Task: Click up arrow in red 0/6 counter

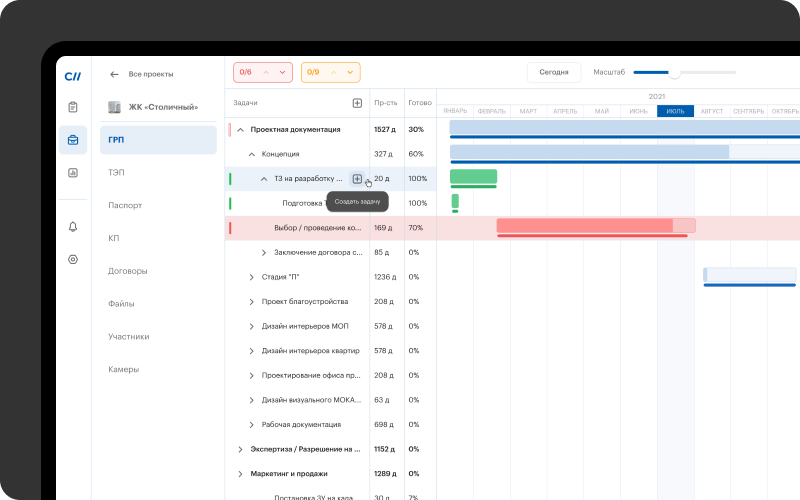Action: pyautogui.click(x=266, y=72)
